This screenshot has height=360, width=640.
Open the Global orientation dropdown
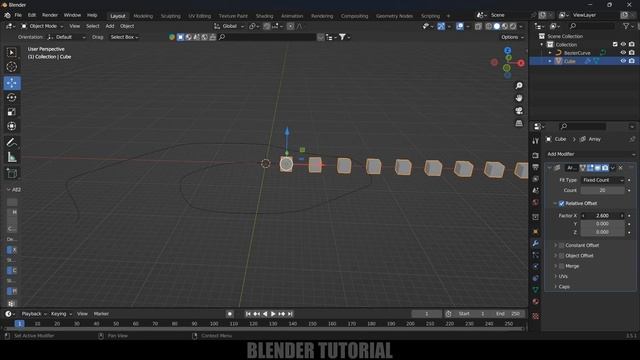click(229, 26)
